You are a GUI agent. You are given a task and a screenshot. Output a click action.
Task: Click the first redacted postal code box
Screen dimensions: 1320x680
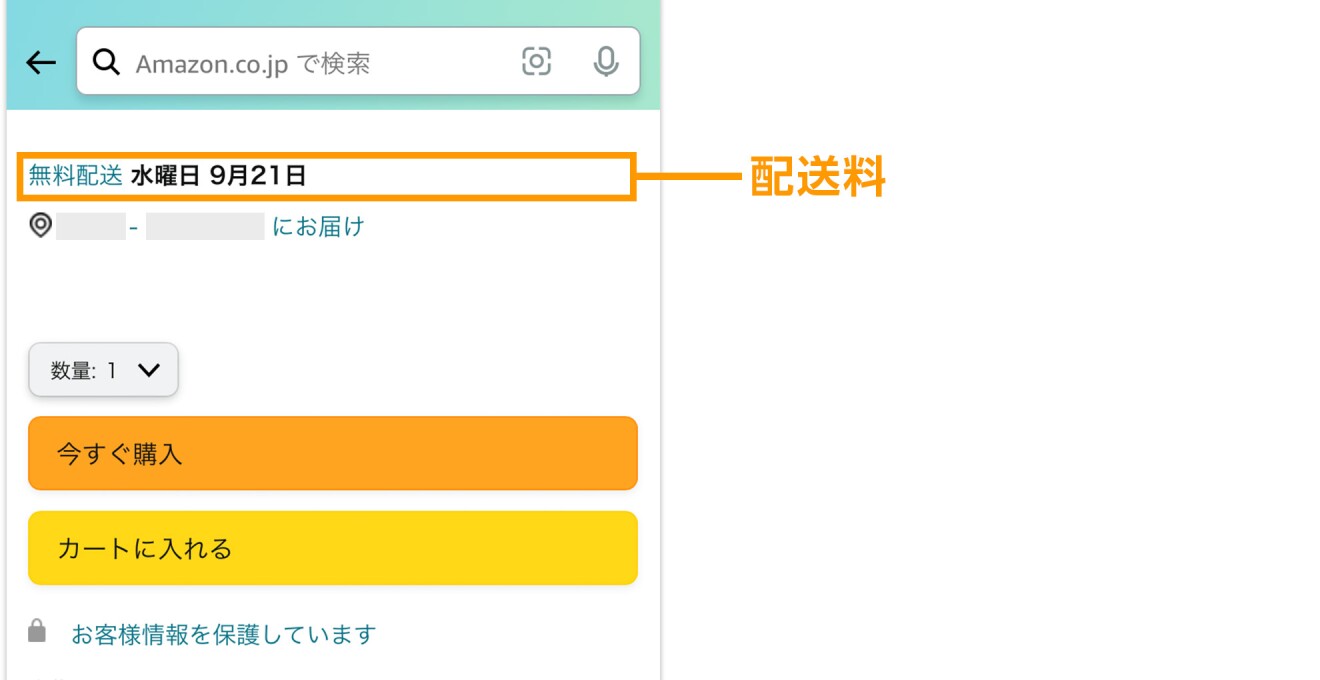point(90,227)
